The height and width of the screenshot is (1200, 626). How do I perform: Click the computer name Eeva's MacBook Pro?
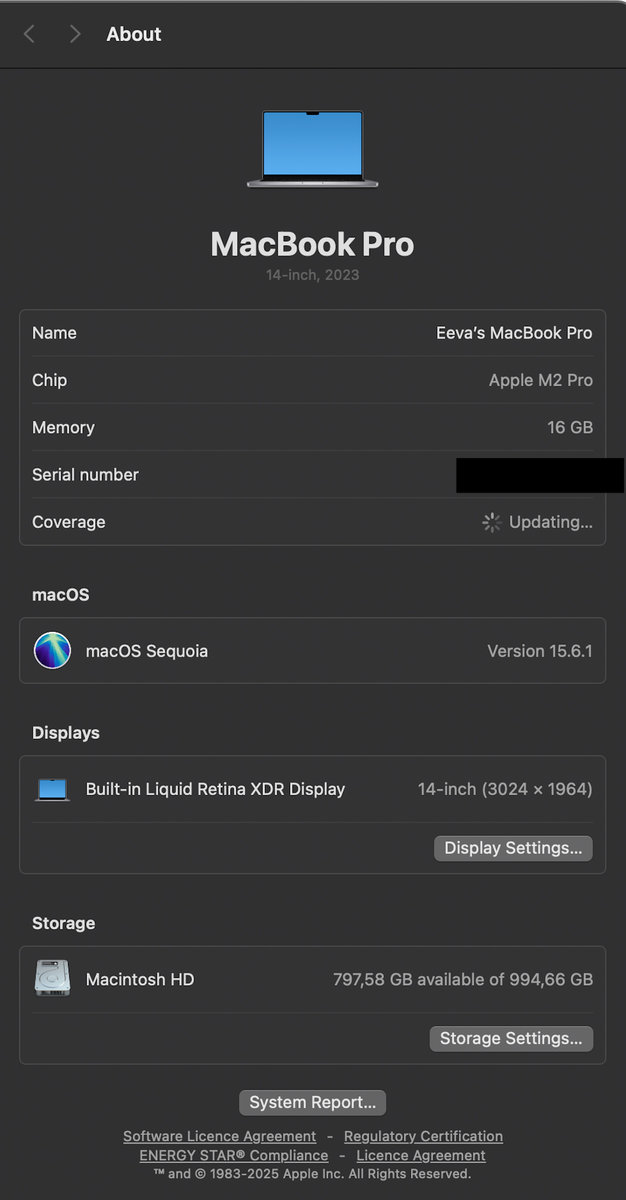pos(514,333)
